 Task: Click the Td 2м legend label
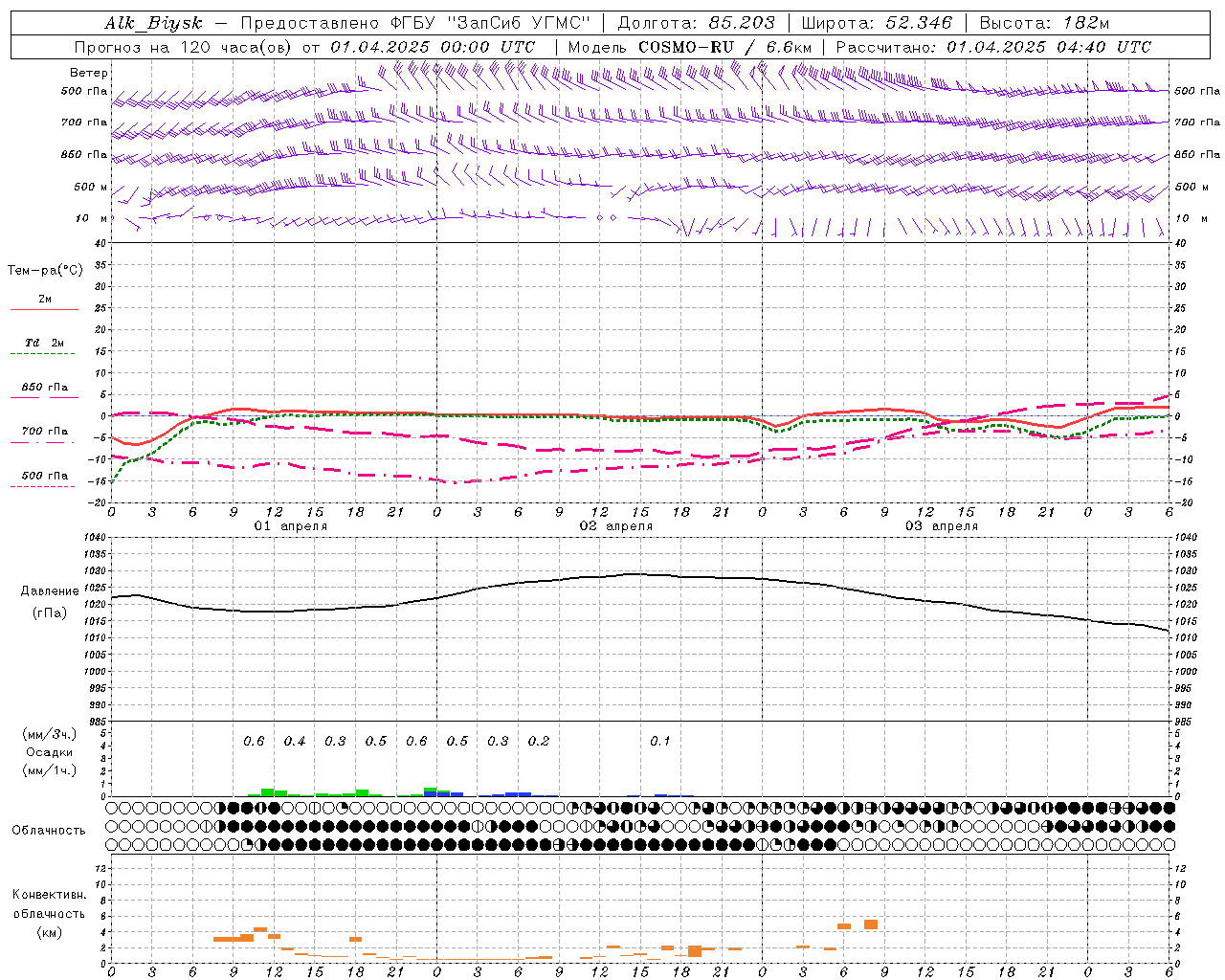click(x=44, y=343)
